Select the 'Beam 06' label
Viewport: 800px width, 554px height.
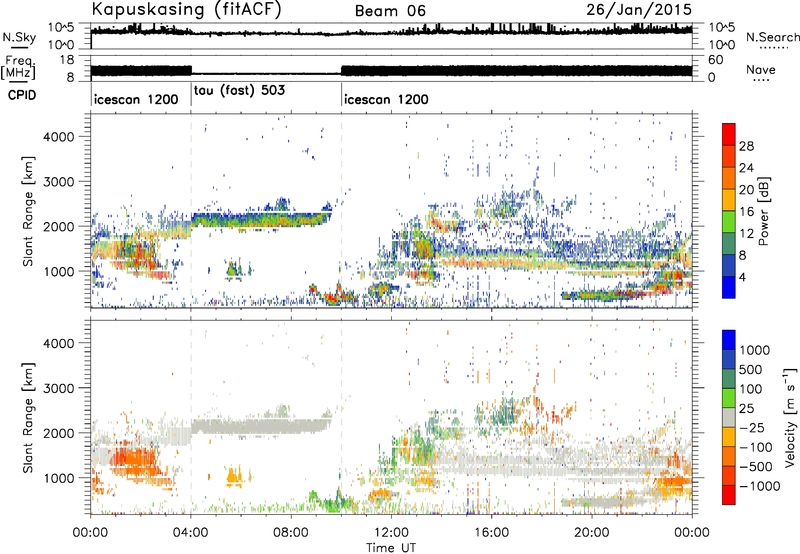click(x=390, y=11)
